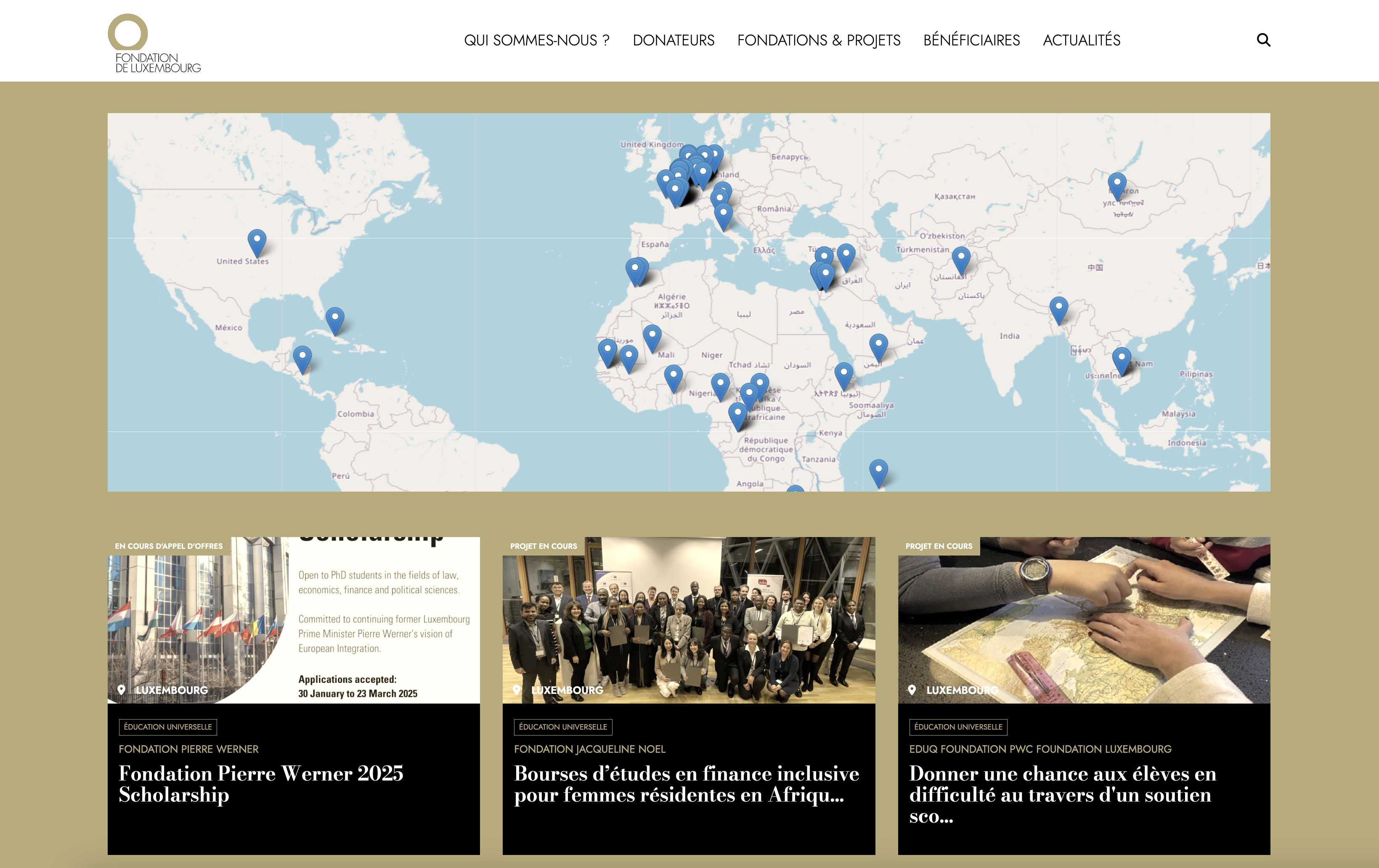This screenshot has height=868, width=1379.
Task: Click ÉDUCATION UNIVERSELLE tag on Jacqueline Noel card
Action: [563, 727]
